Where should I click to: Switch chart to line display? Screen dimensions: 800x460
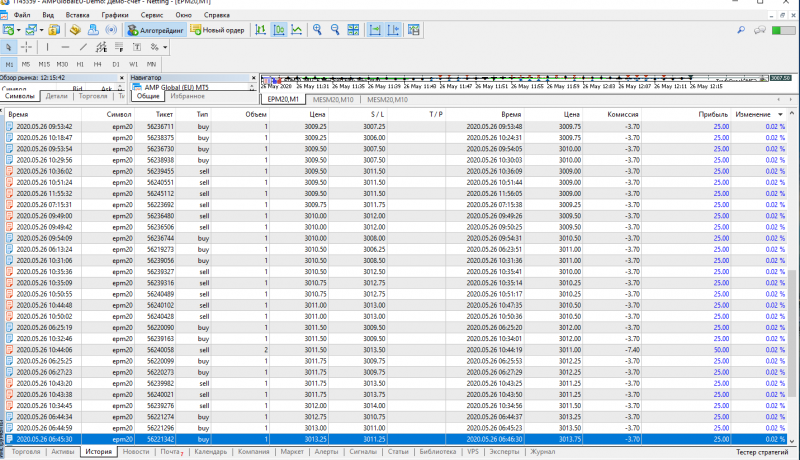click(296, 30)
